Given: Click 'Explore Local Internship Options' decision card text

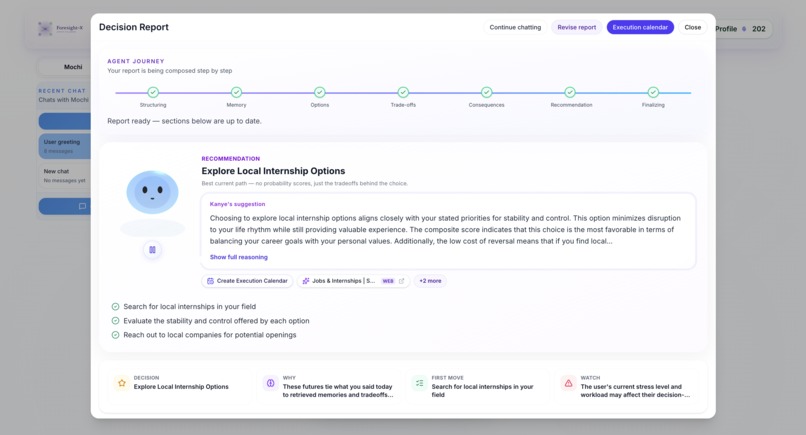Looking at the screenshot, I should pos(181,387).
